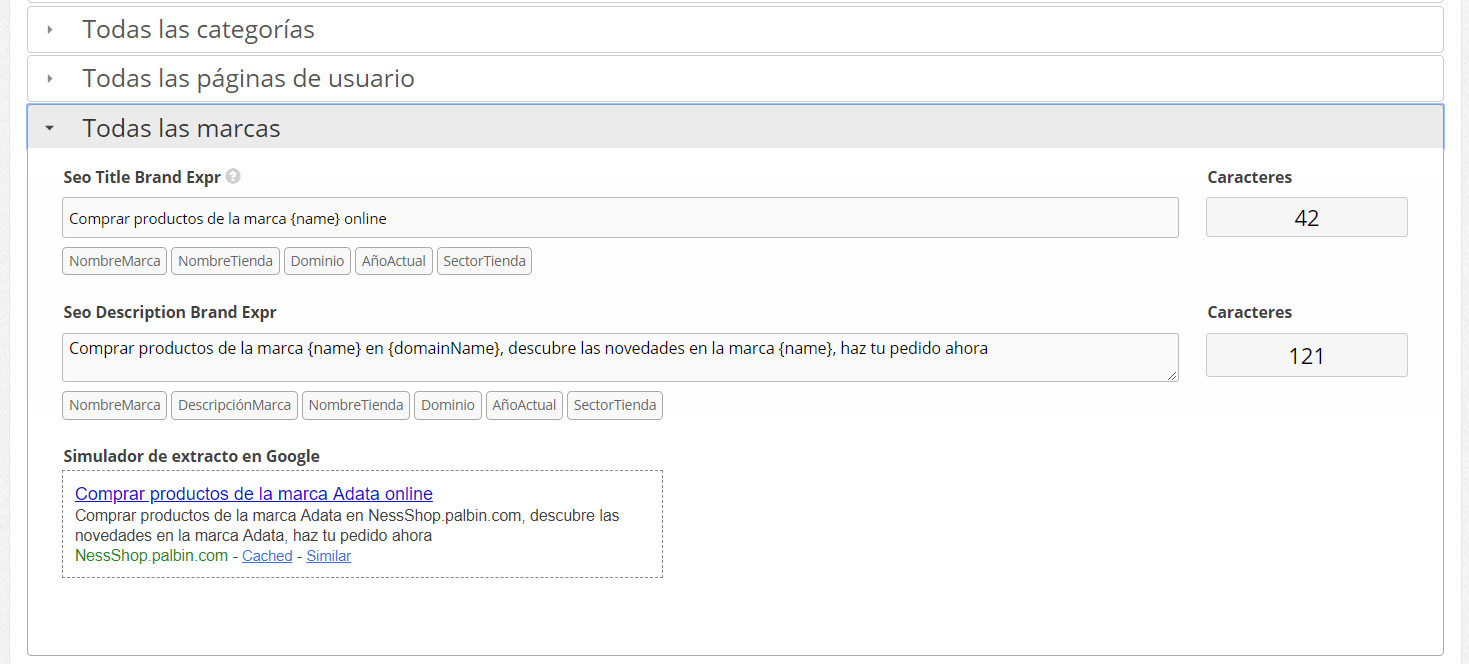The width and height of the screenshot is (1469, 664).
Task: Insert the AñoActual variable into the SEO title
Action: 393,260
